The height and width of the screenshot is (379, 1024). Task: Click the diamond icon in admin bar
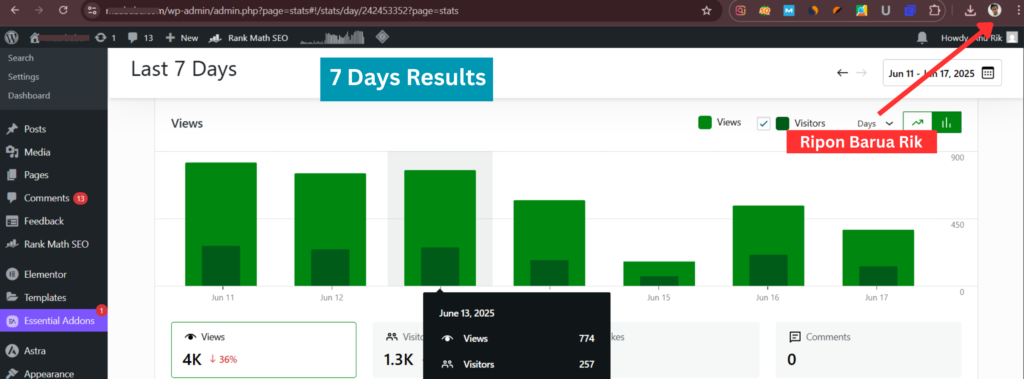pyautogui.click(x=383, y=37)
